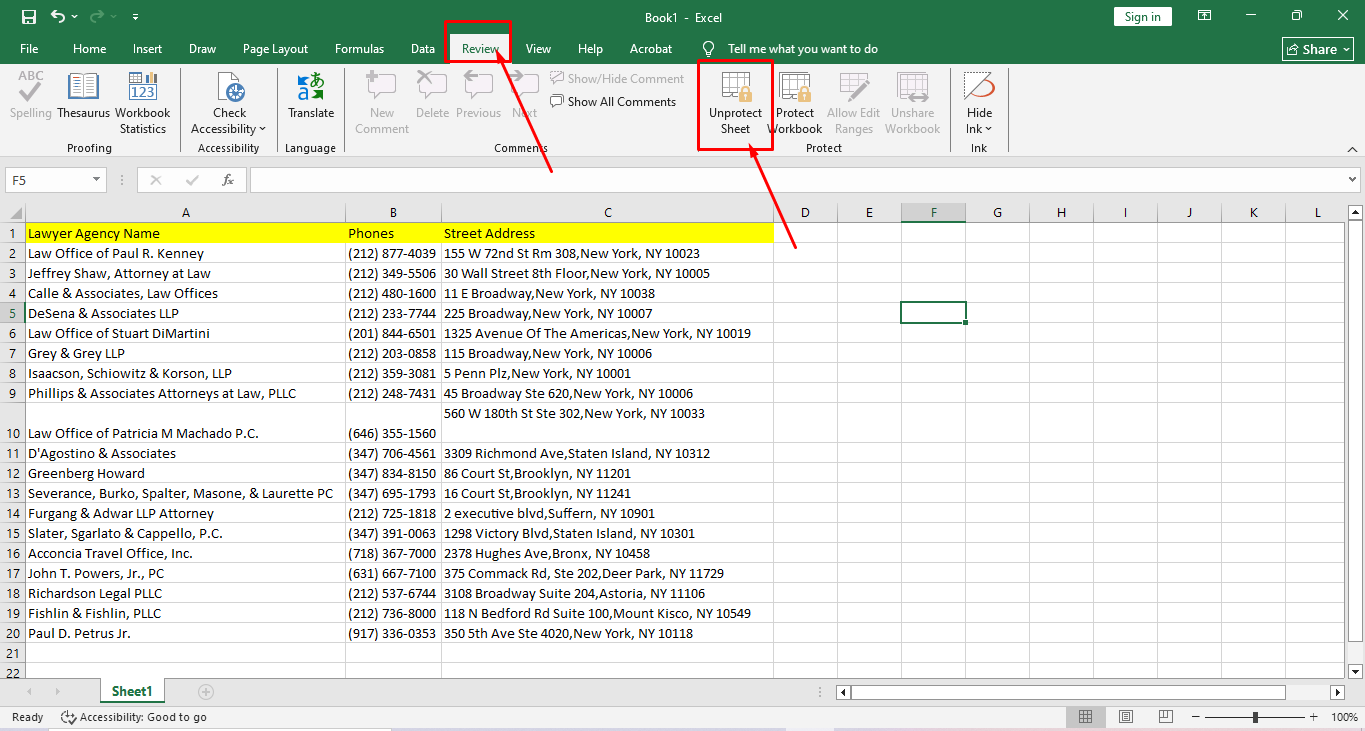Select Normal view in status bar

click(1085, 717)
